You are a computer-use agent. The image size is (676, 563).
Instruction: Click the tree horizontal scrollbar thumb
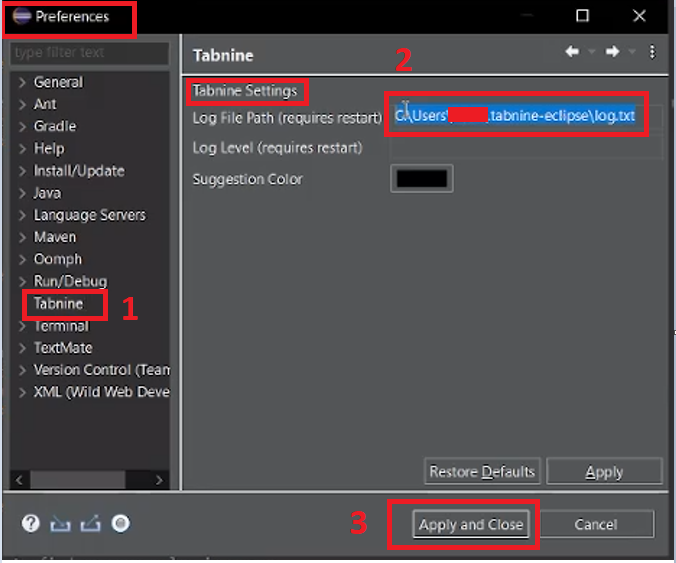(x=77, y=480)
